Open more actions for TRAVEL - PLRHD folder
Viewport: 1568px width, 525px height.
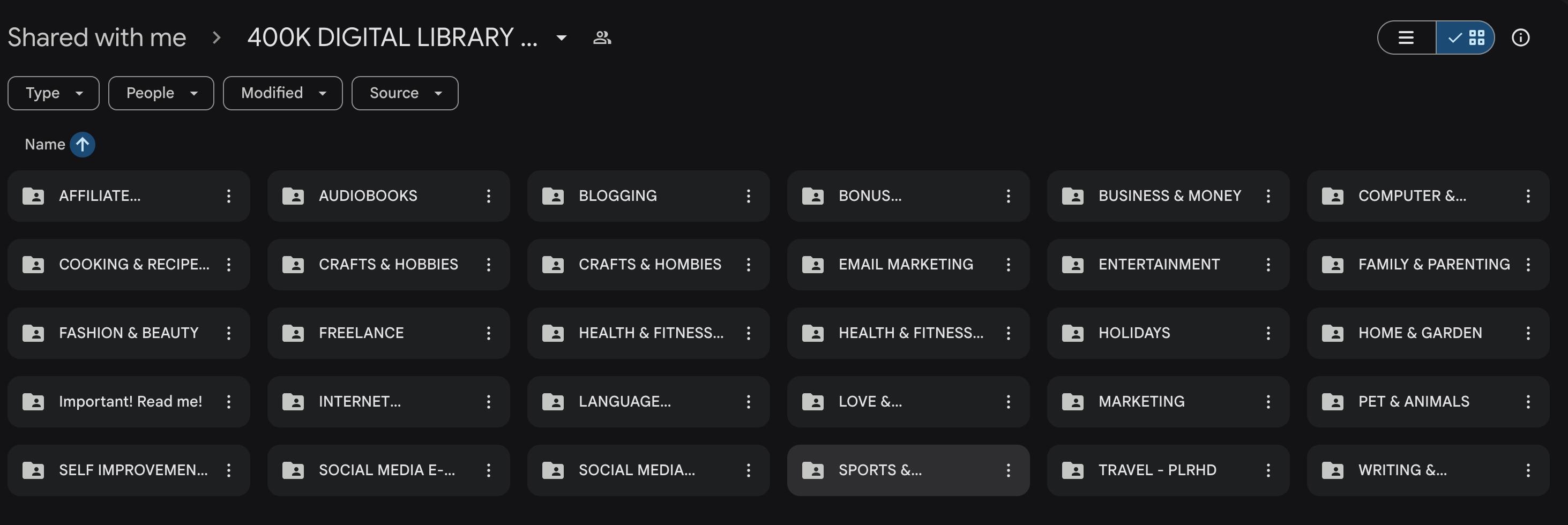pyautogui.click(x=1268, y=471)
